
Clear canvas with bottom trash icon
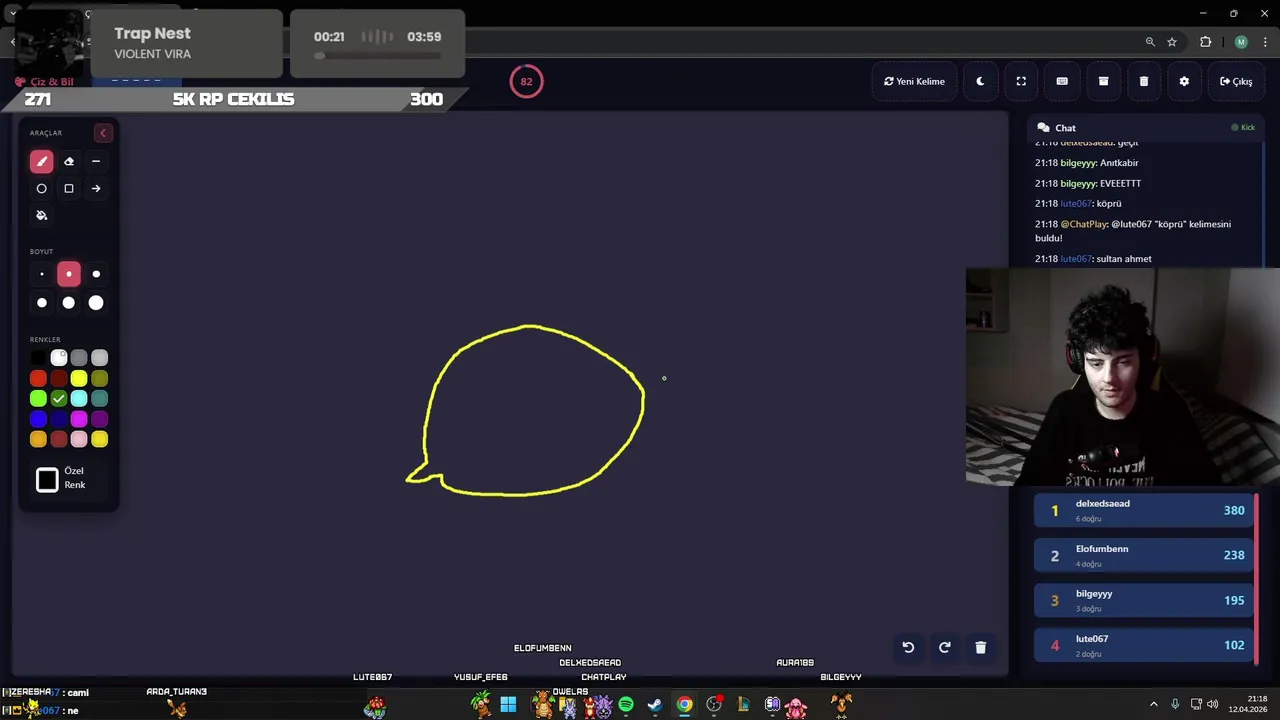980,647
